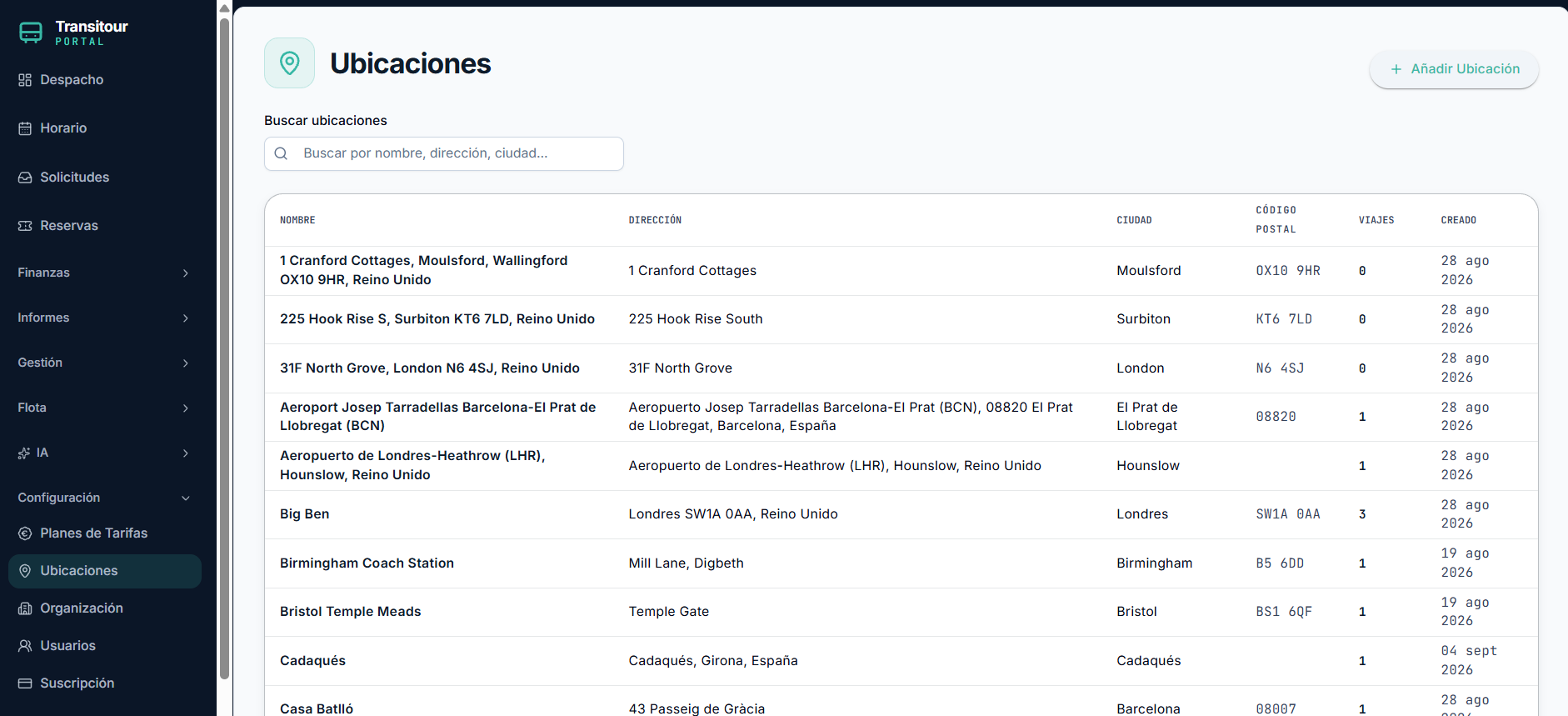
Task: Open the Usuarios page
Action: (104, 646)
